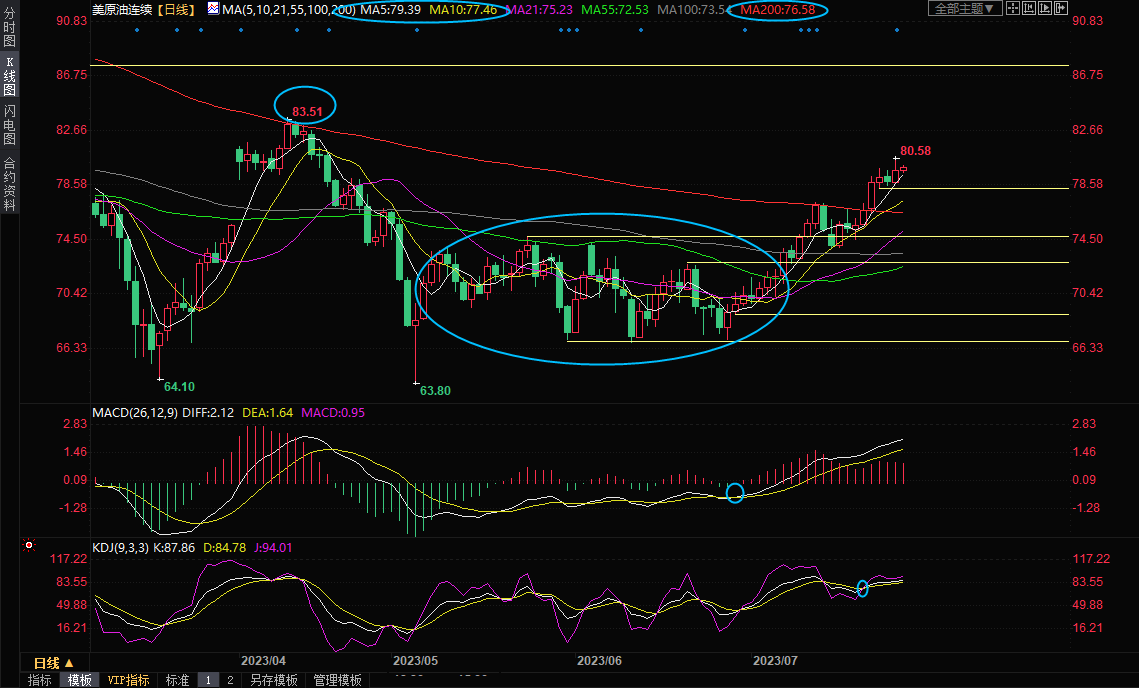This screenshot has height=688, width=1139.
Task: Click the MACD(26,12,9) indicator label
Action: pos(133,413)
